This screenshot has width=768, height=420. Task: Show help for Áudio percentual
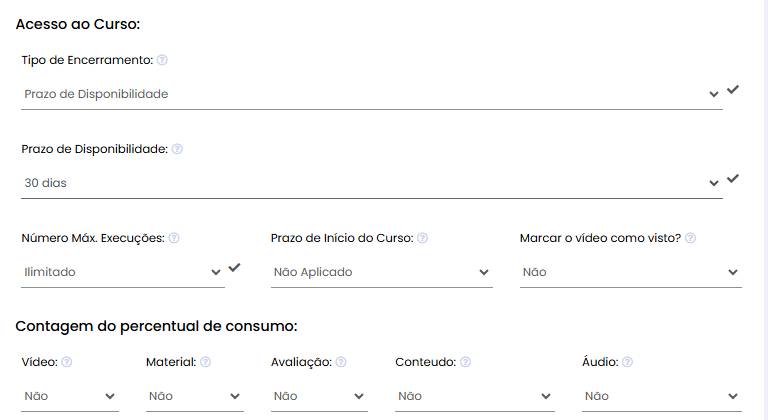(627, 362)
